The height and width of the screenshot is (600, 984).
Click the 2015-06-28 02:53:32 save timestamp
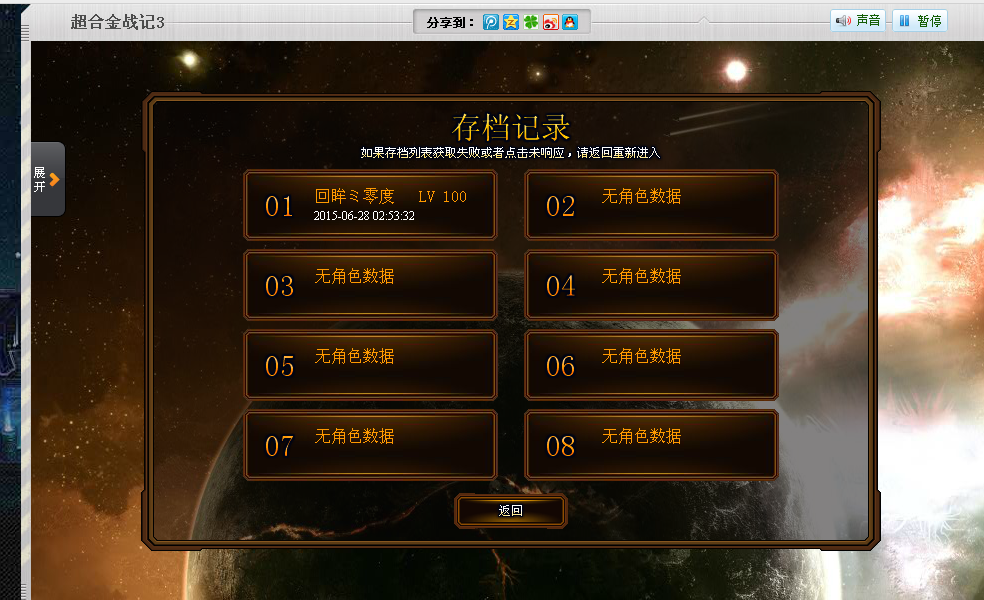[x=364, y=216]
